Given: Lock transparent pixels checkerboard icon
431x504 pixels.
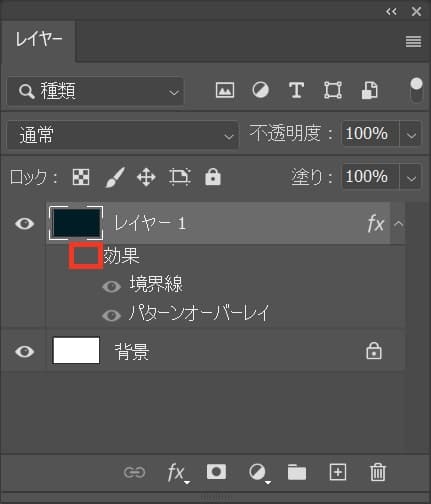Looking at the screenshot, I should (x=81, y=177).
